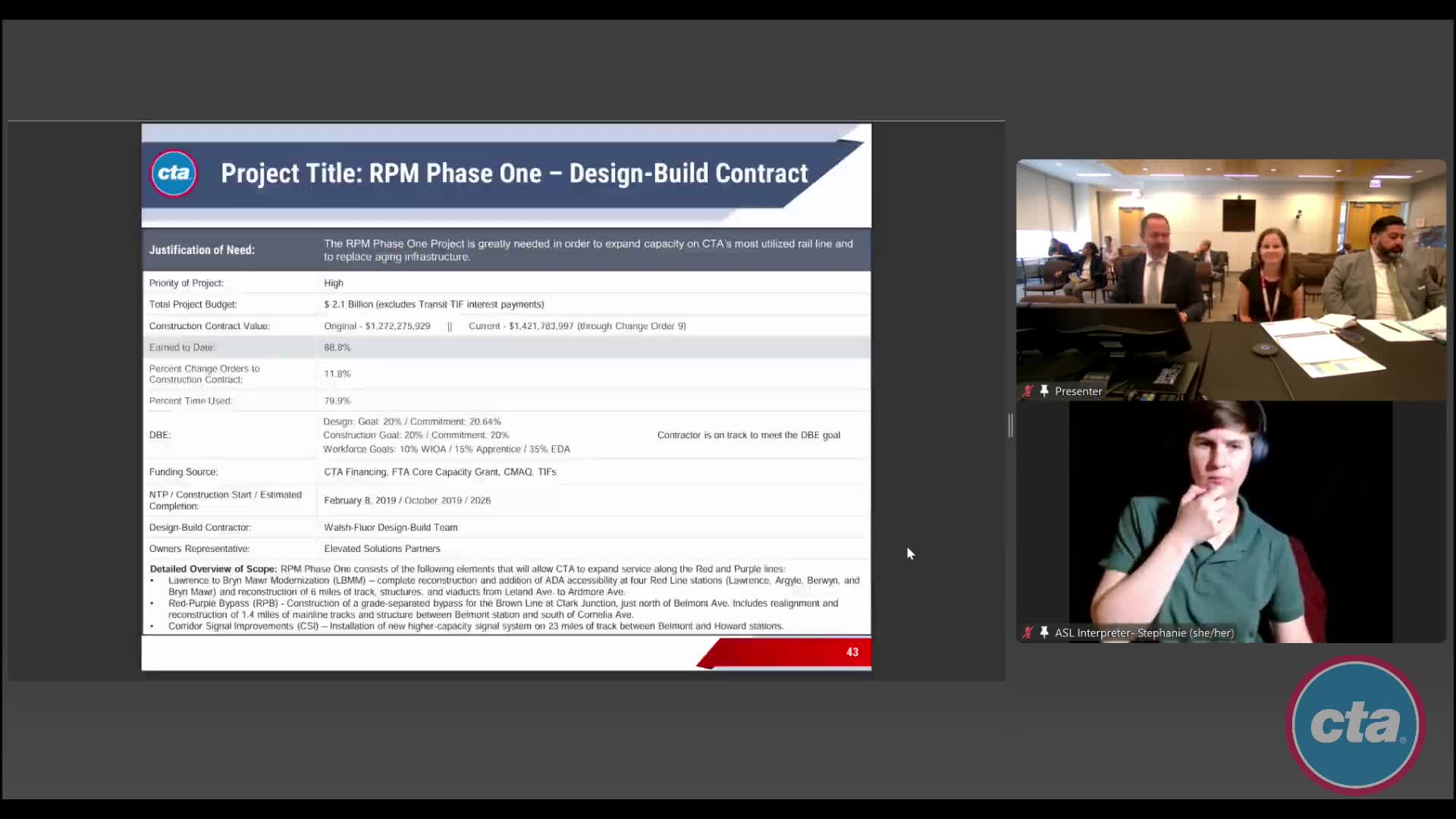This screenshot has width=1456, height=819.
Task: Select the Presenter video tile
Action: point(1230,279)
